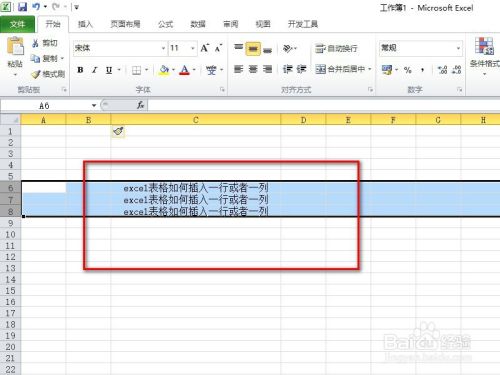Open the alignment group dialog launcher
This screenshot has height=375, width=500.
(x=370, y=90)
